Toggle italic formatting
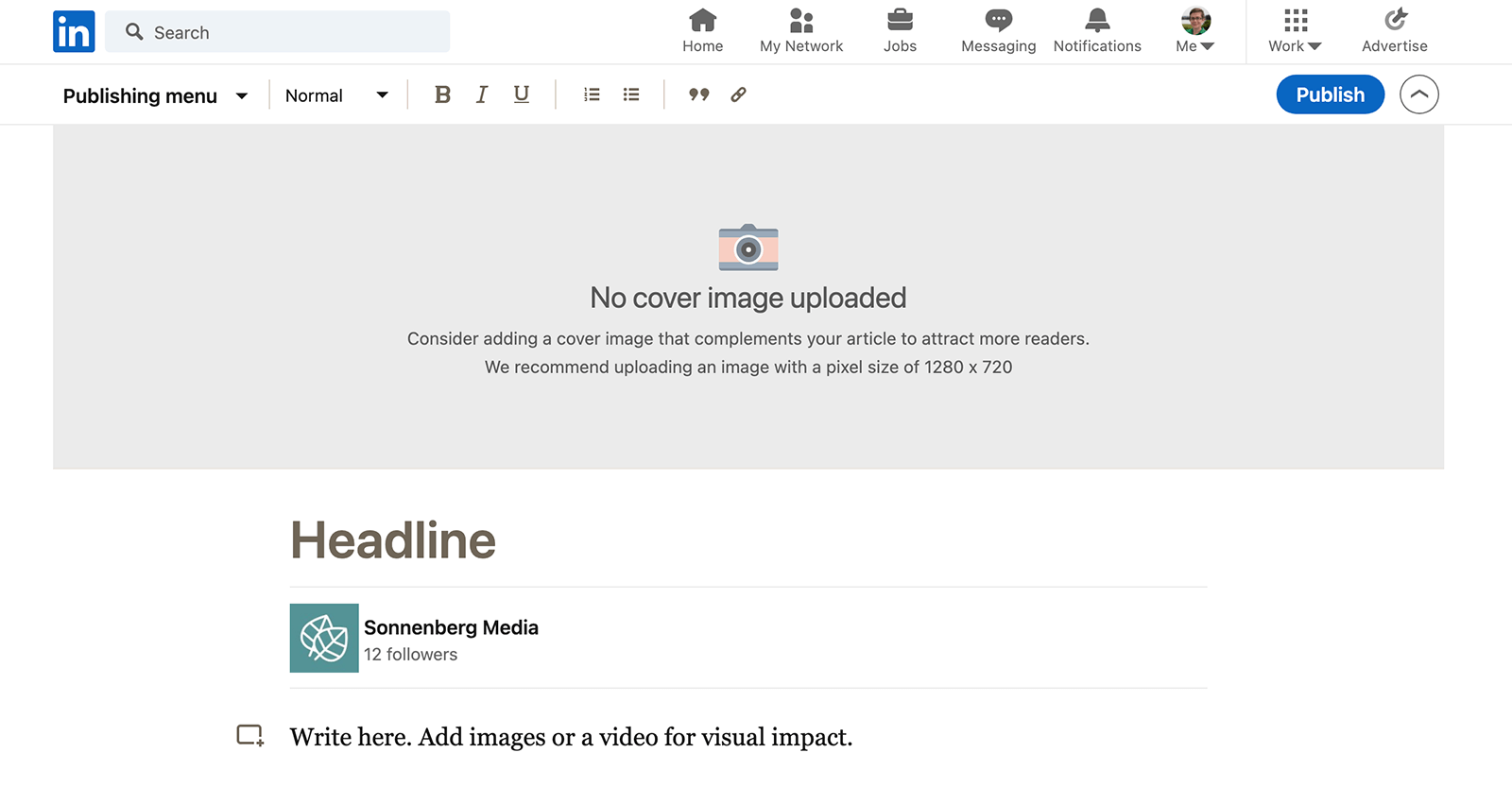The width and height of the screenshot is (1512, 804). click(x=482, y=94)
